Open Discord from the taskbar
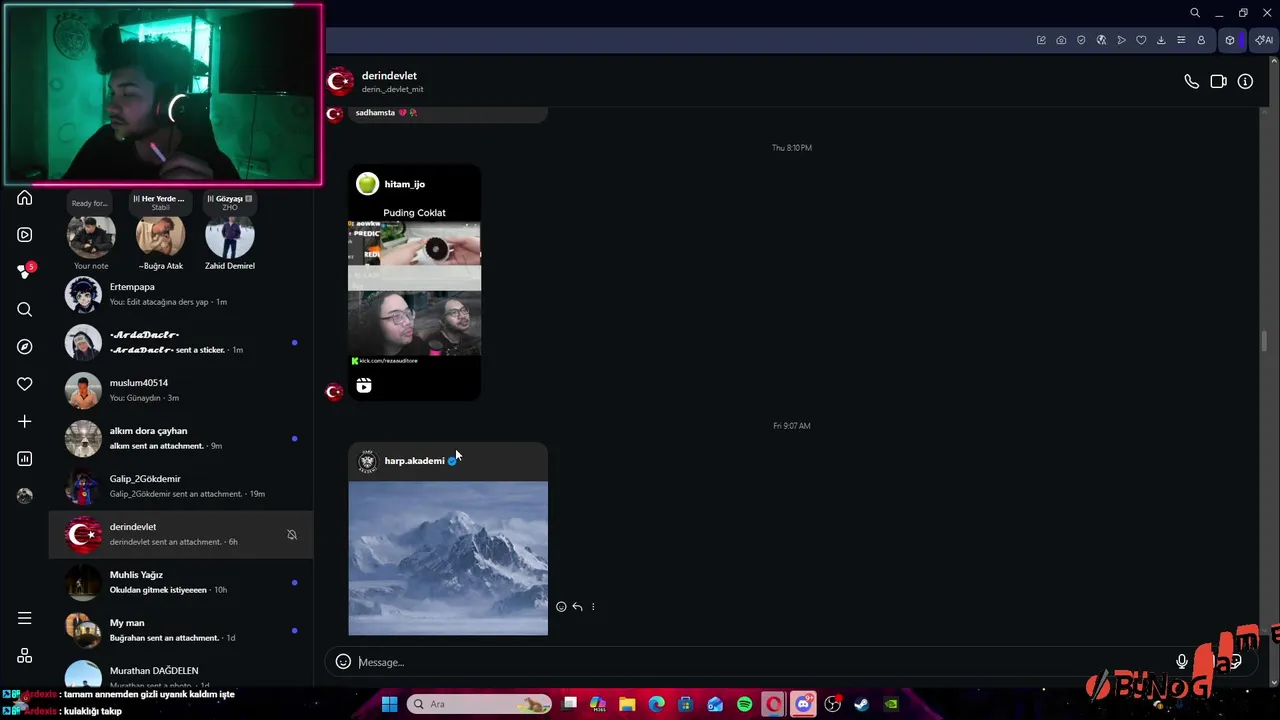The width and height of the screenshot is (1280, 720). pyautogui.click(x=803, y=704)
